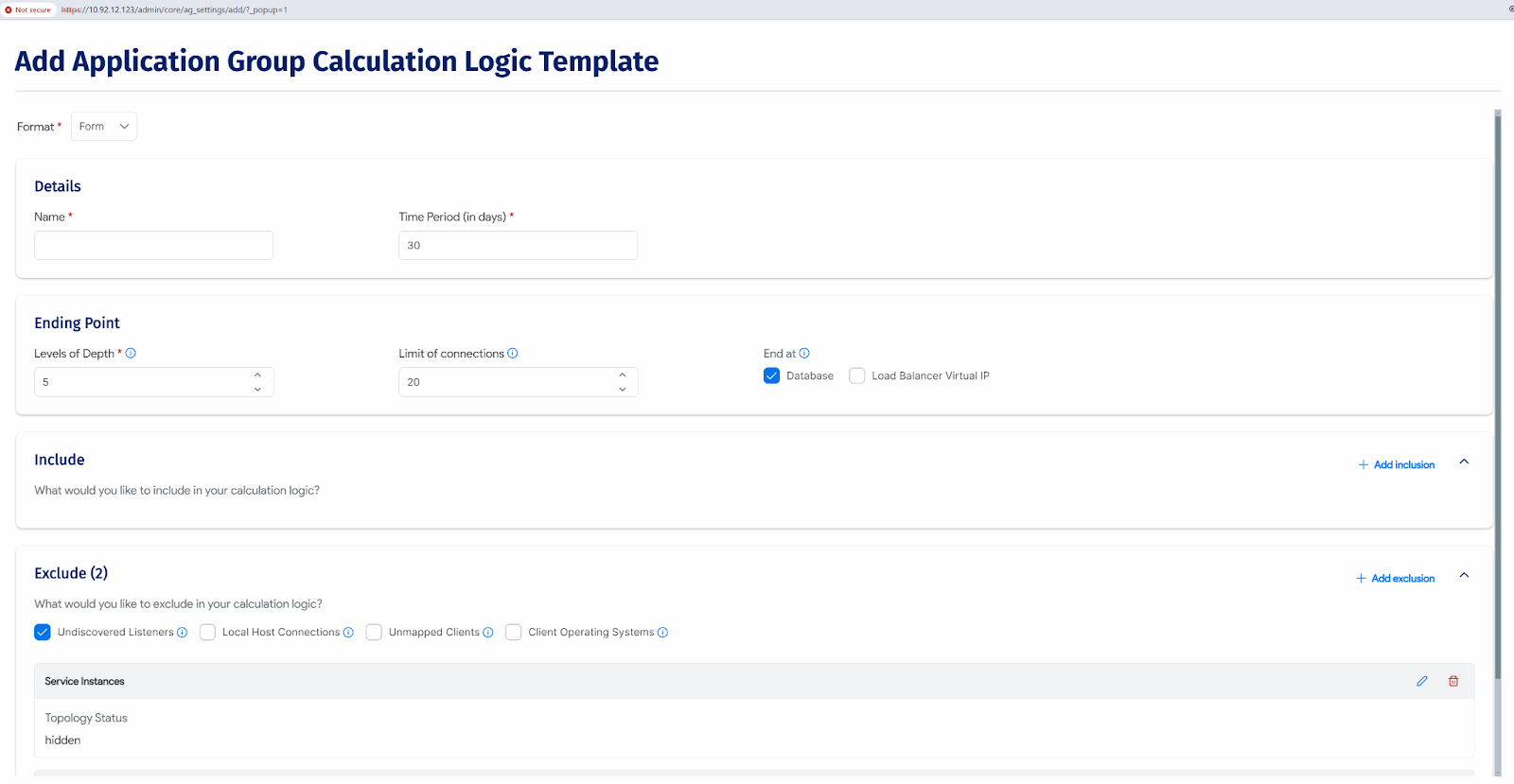Click Add exclusion

tap(1396, 579)
